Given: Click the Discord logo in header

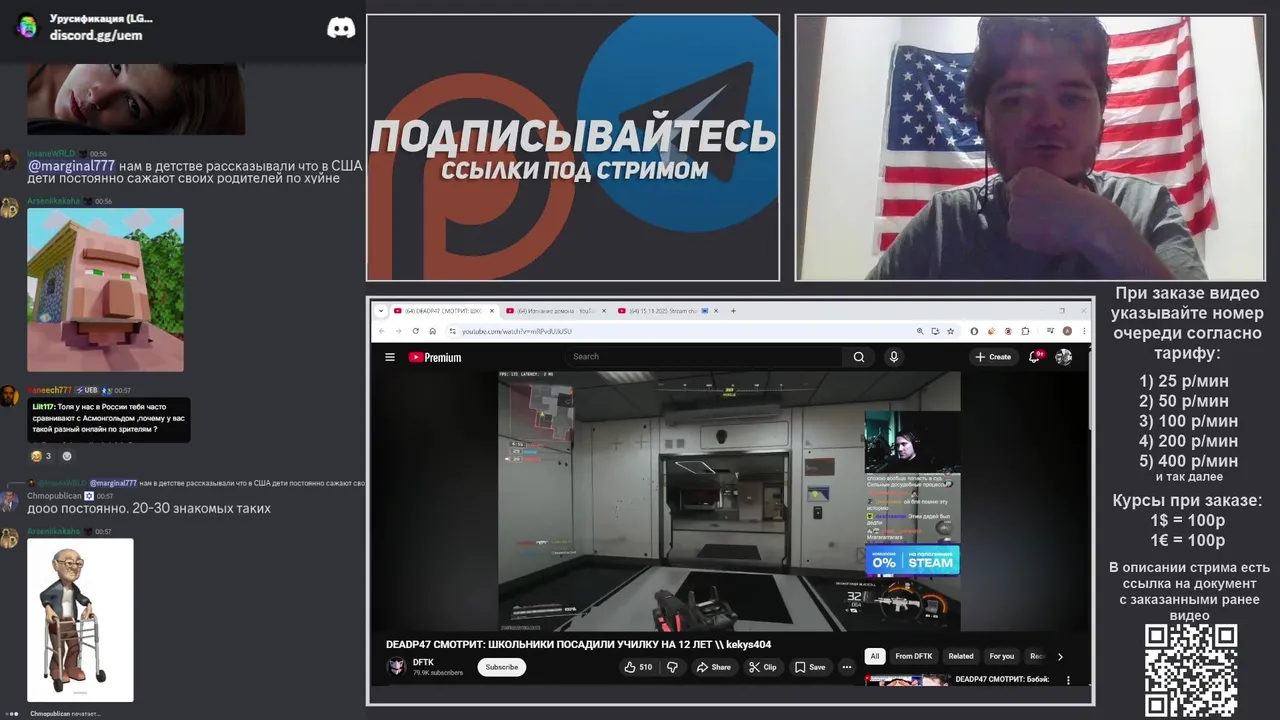Looking at the screenshot, I should pos(341,28).
